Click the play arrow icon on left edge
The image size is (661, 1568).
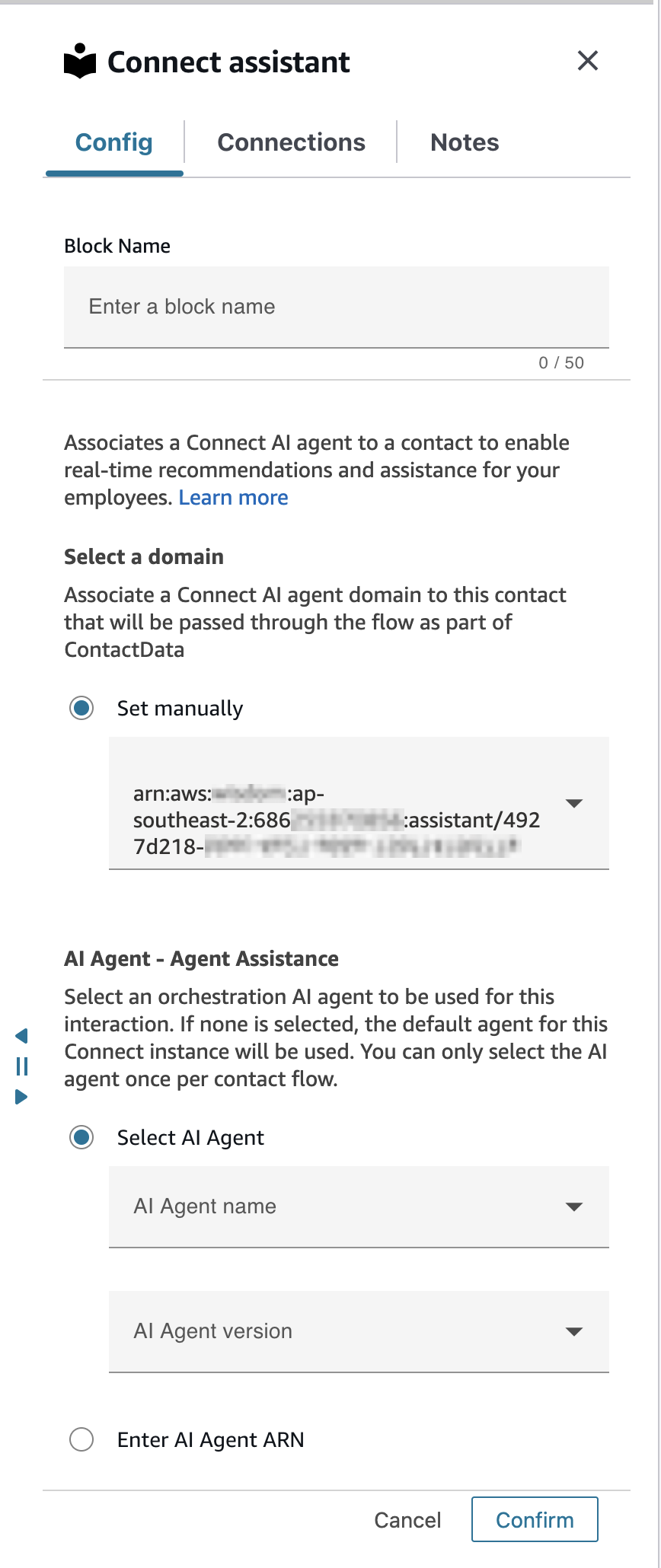click(21, 1097)
